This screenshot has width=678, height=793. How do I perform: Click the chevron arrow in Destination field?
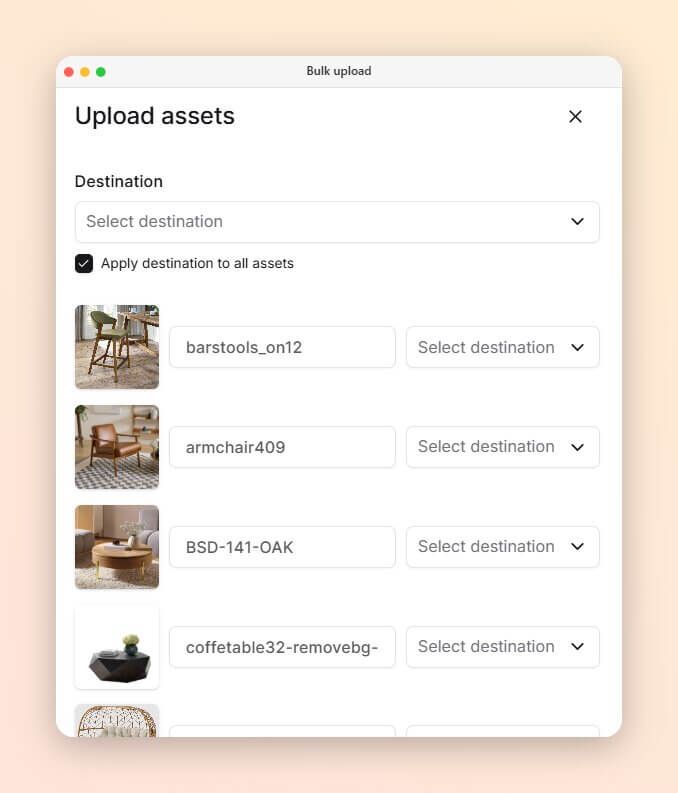(x=577, y=222)
